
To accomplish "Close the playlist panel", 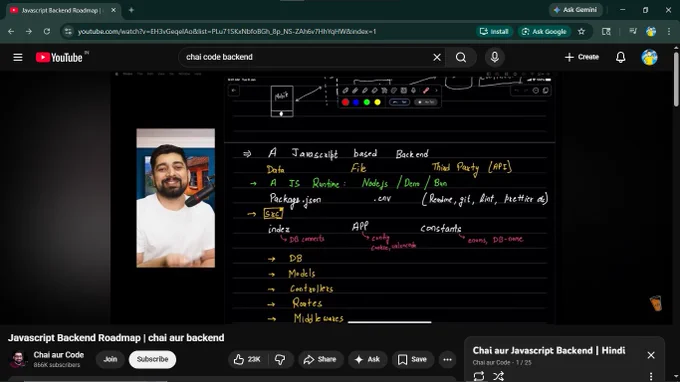I will [651, 355].
